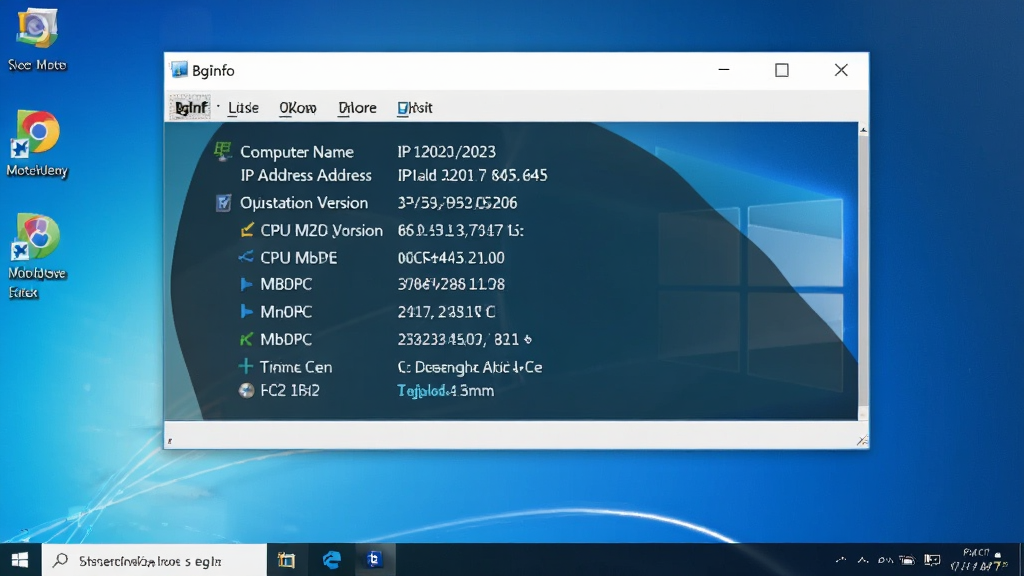
Task: Toggle the checkbox beside Ouistation Version
Action: pyautogui.click(x=223, y=202)
